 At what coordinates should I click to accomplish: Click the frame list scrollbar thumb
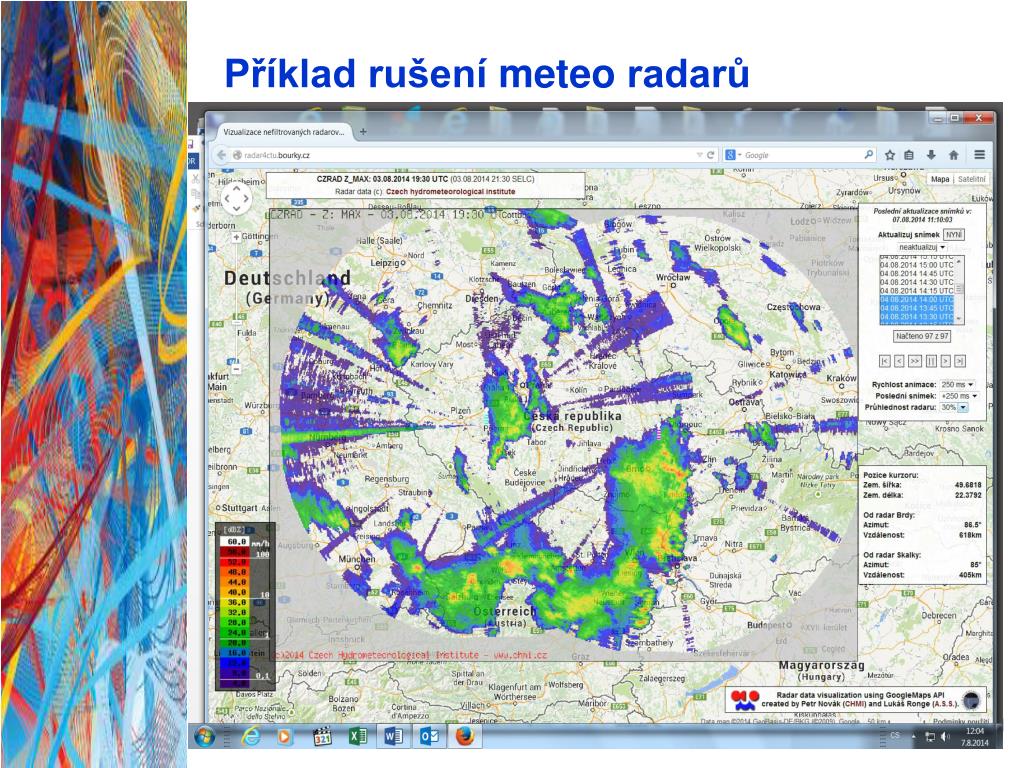click(x=959, y=288)
